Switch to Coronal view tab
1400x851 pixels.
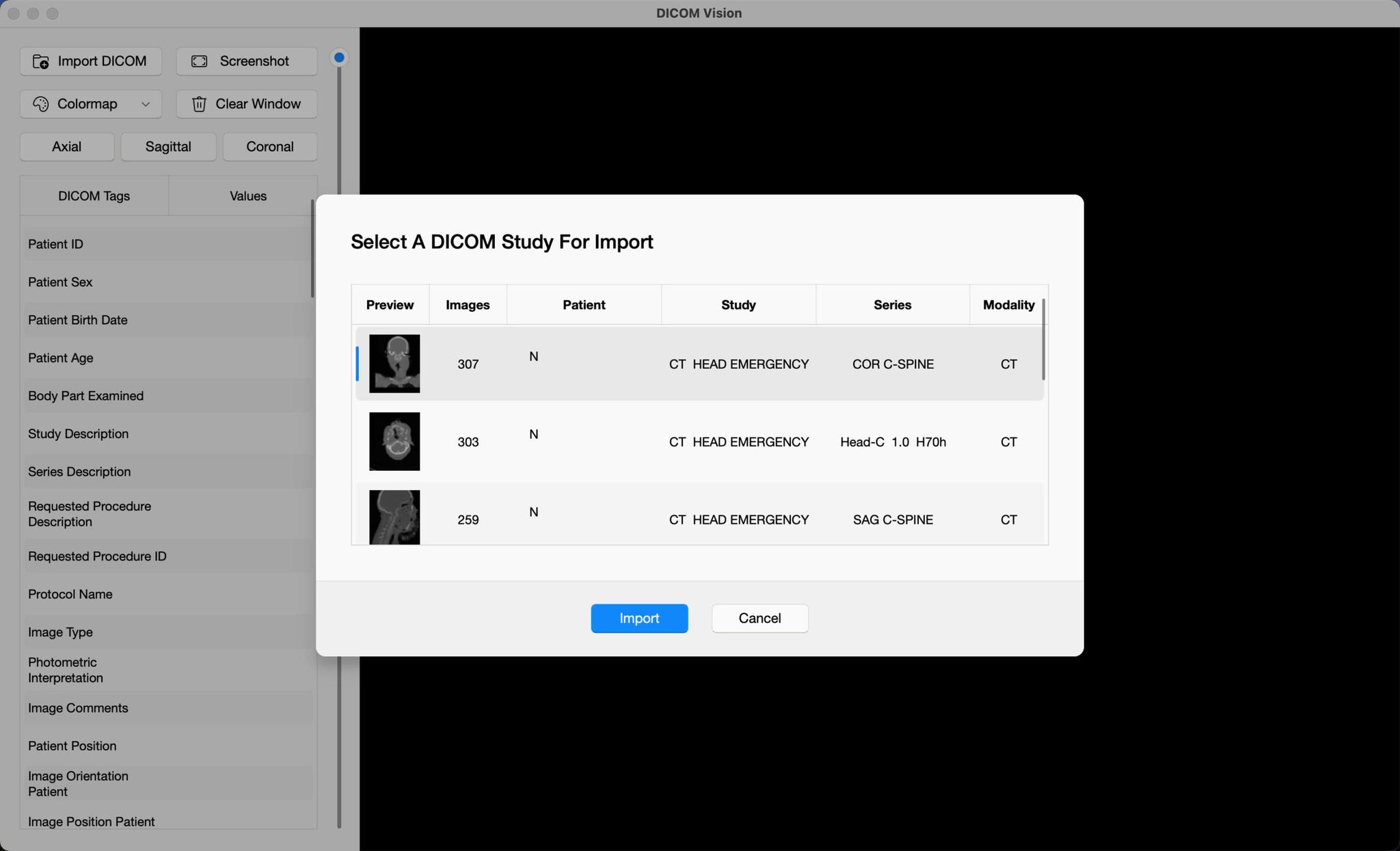coord(270,146)
